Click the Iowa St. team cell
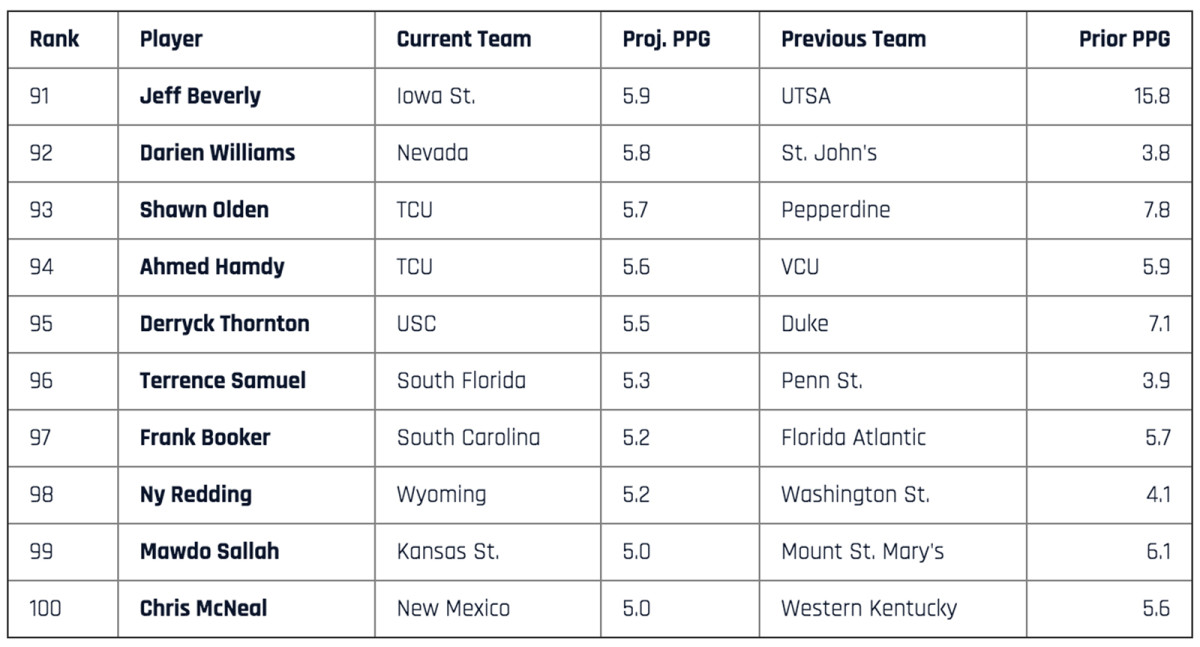 pos(436,97)
